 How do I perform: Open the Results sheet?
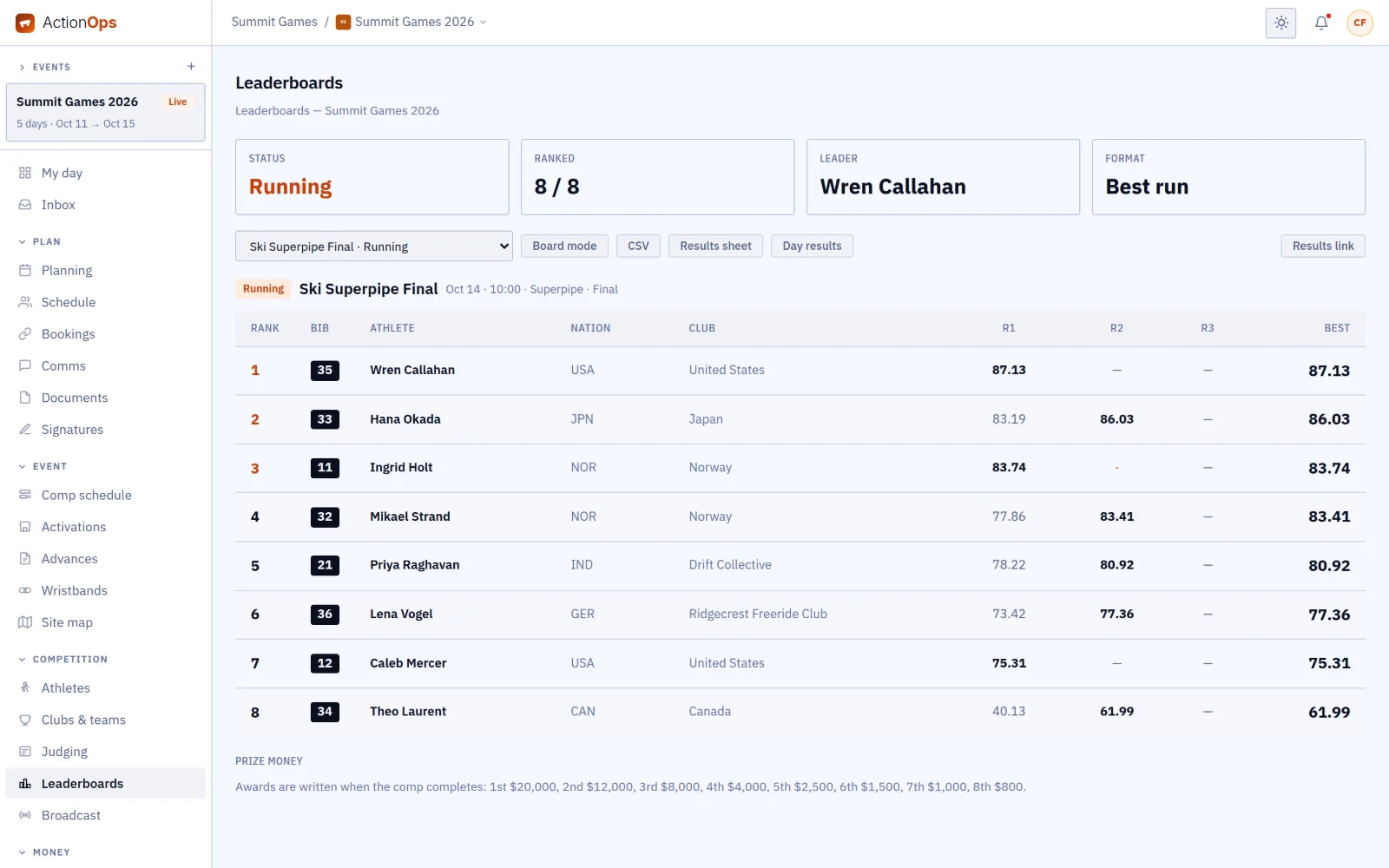tap(715, 246)
